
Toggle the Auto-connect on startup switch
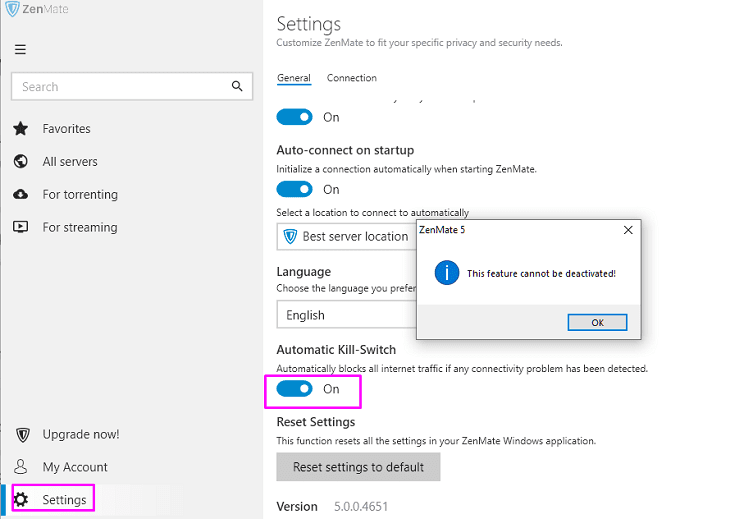(x=294, y=190)
